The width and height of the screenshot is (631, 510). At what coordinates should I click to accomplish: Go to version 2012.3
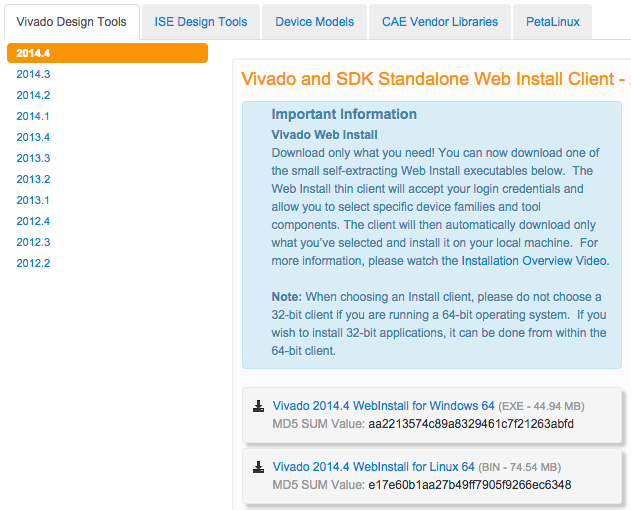(33, 242)
